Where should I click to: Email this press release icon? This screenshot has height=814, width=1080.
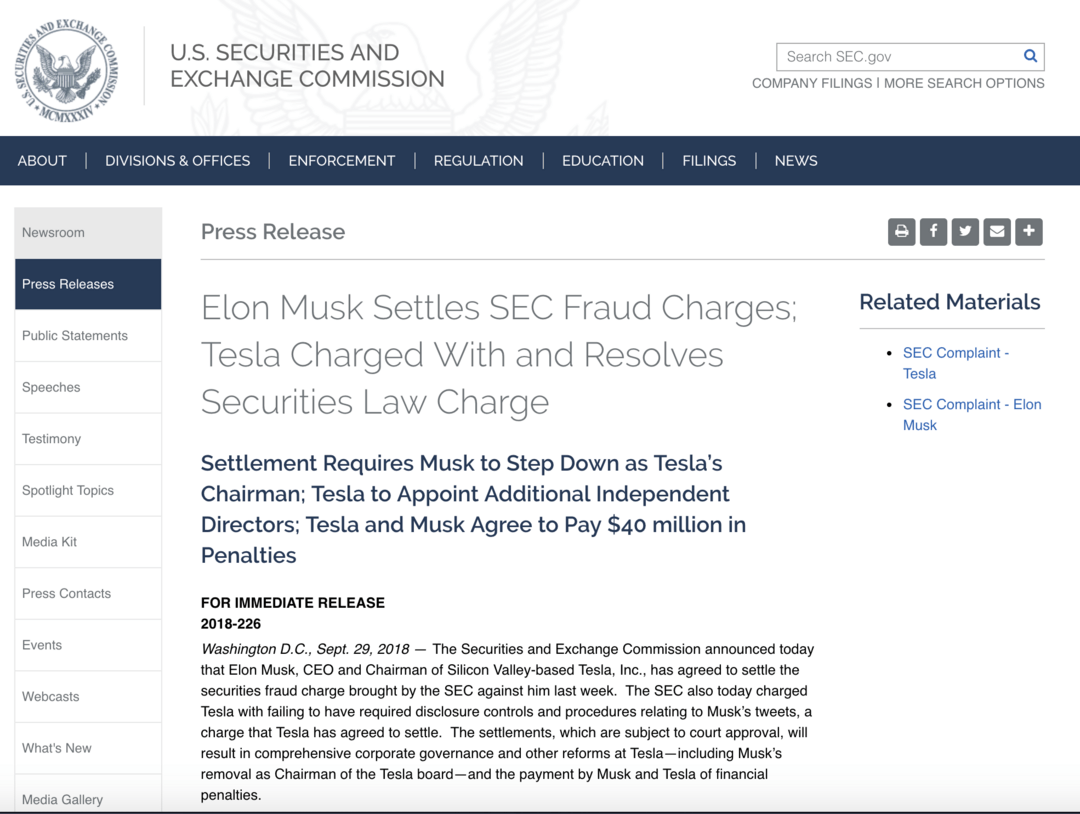[x=997, y=232]
